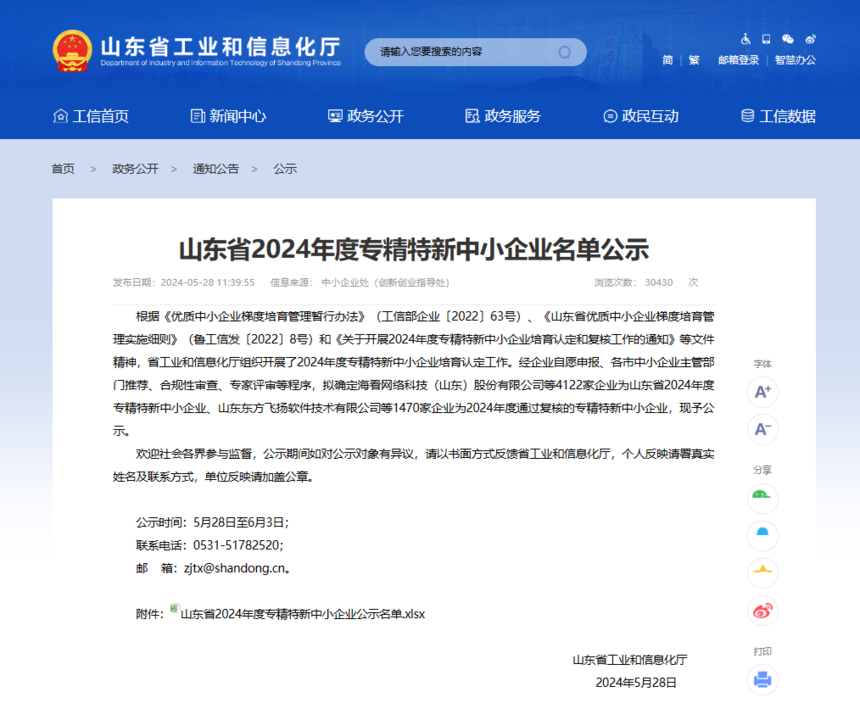The width and height of the screenshot is (860, 720).
Task: Click the WeChat icon in header
Action: click(788, 39)
